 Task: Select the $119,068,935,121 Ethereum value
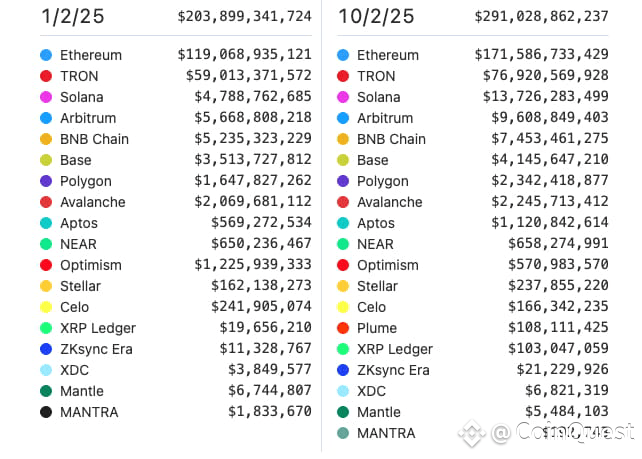point(244,55)
